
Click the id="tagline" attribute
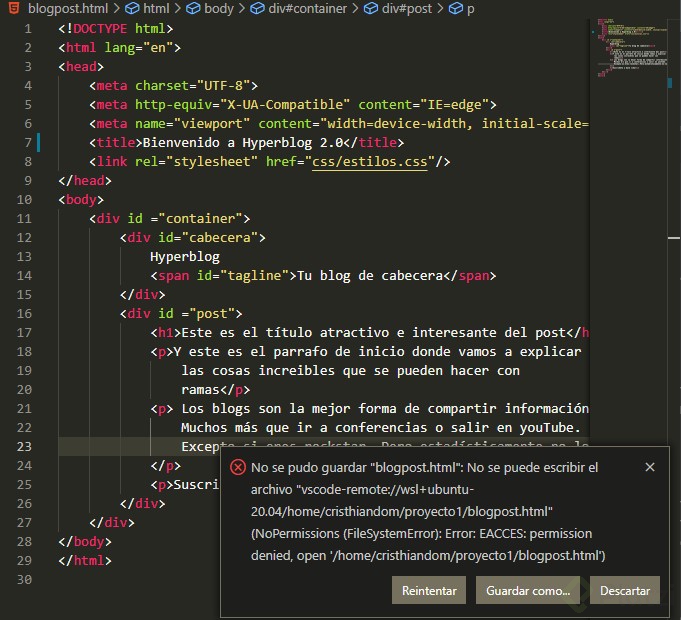[x=242, y=276]
